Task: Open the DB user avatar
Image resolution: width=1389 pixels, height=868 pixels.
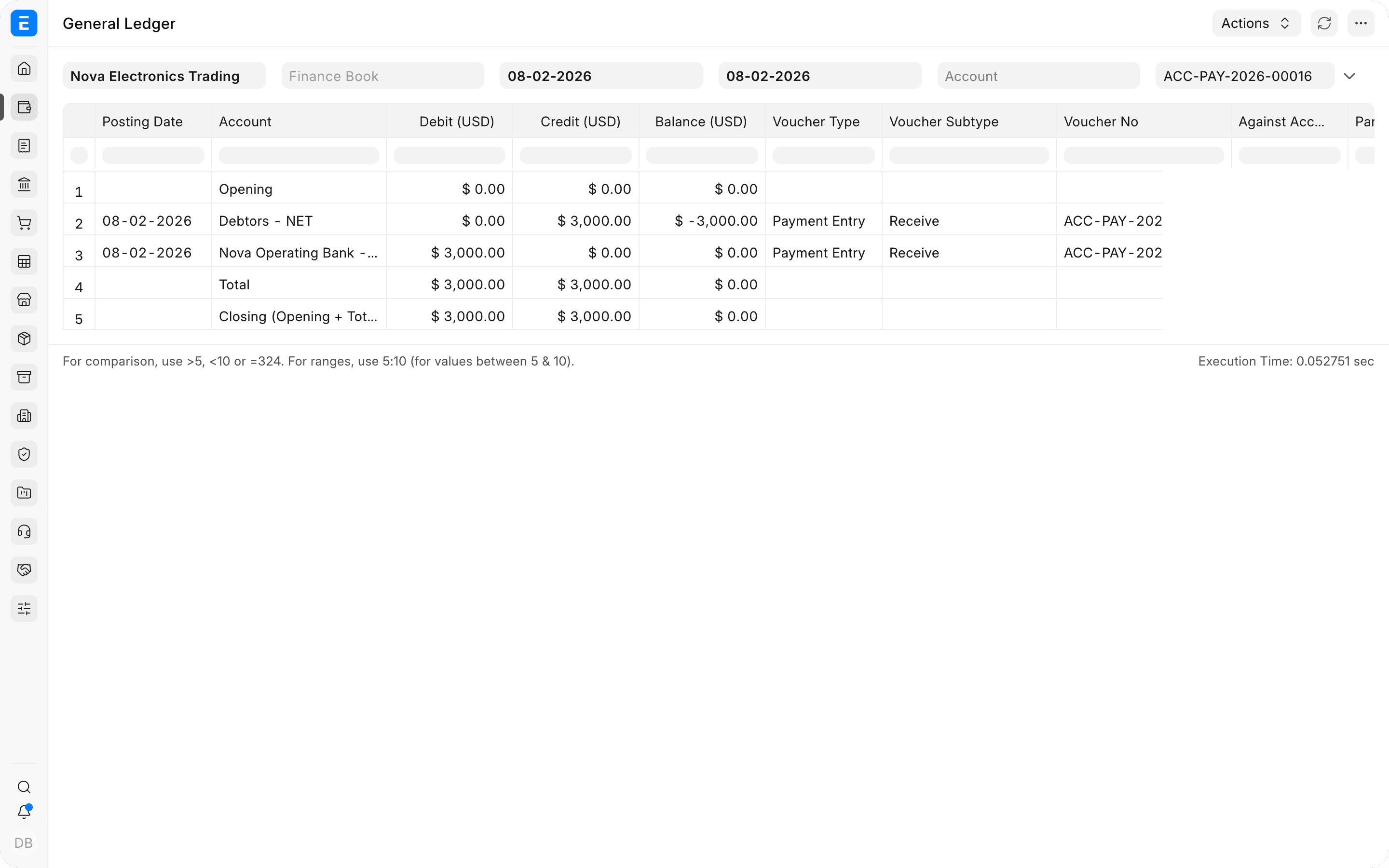Action: pos(24,843)
